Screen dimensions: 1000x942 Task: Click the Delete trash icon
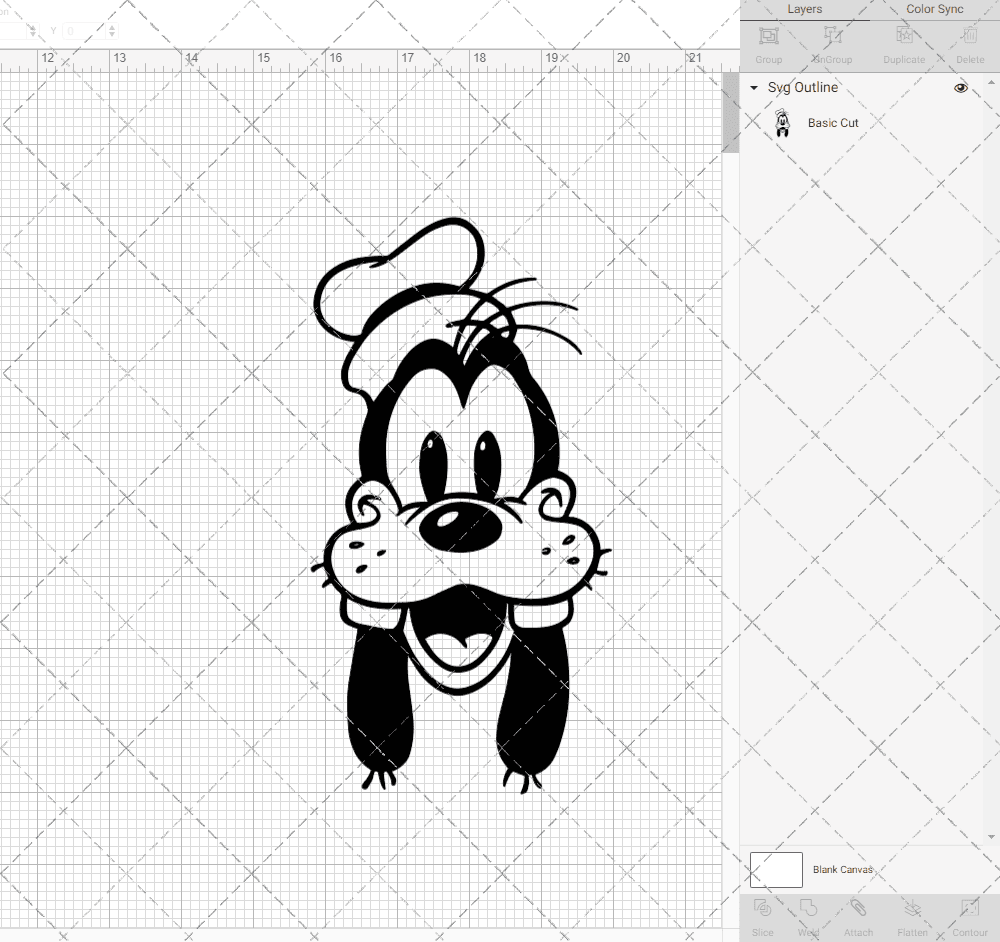tap(970, 36)
